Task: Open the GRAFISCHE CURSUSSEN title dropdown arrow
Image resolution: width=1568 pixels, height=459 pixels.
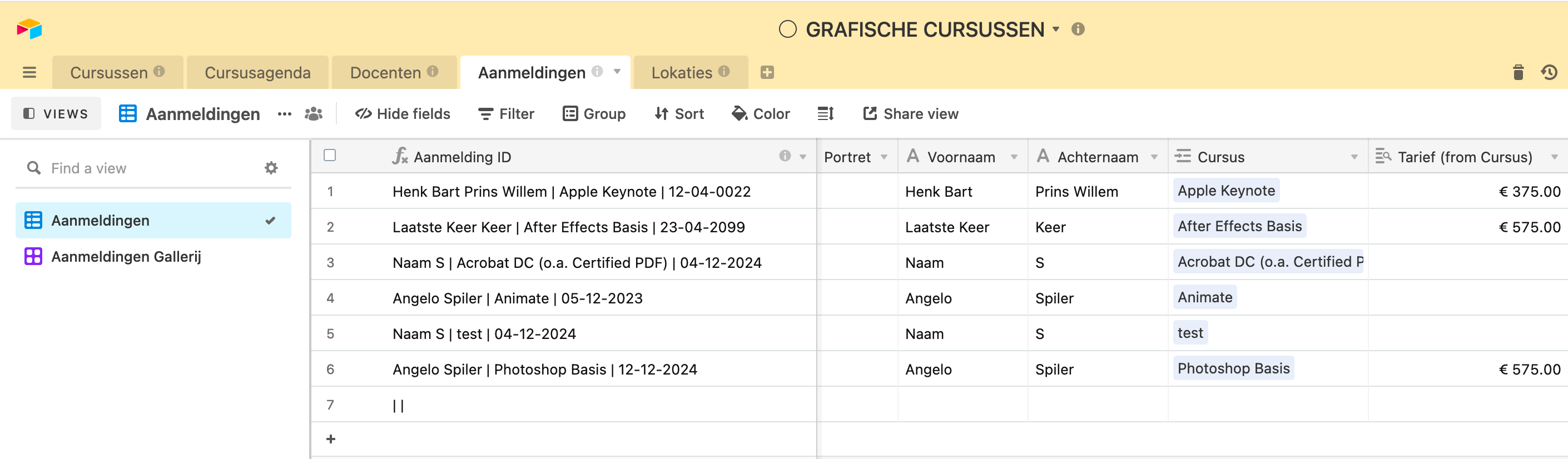Action: click(x=1056, y=29)
